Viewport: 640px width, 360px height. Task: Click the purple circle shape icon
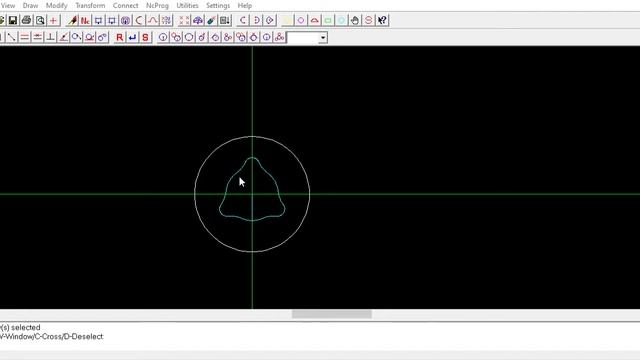301,20
